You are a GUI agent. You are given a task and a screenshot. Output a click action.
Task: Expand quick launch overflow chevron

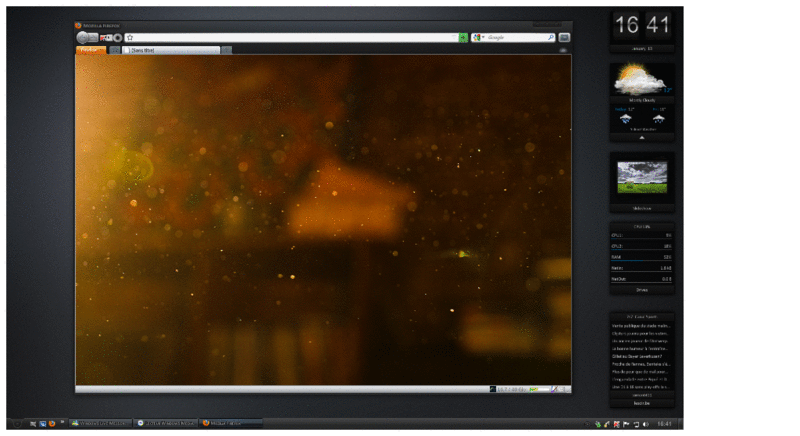62,422
